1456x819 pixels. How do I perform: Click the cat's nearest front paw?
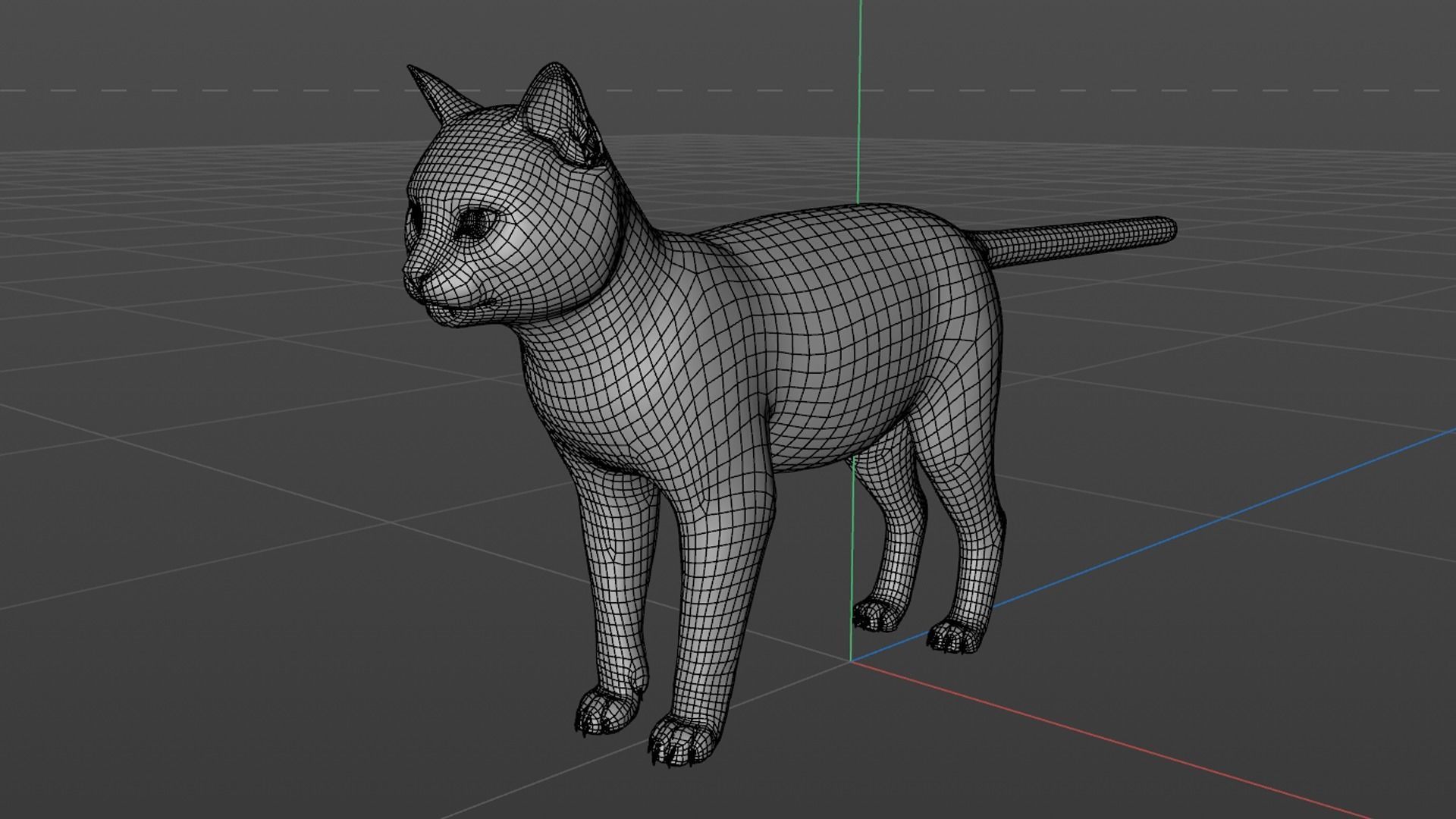(684, 739)
